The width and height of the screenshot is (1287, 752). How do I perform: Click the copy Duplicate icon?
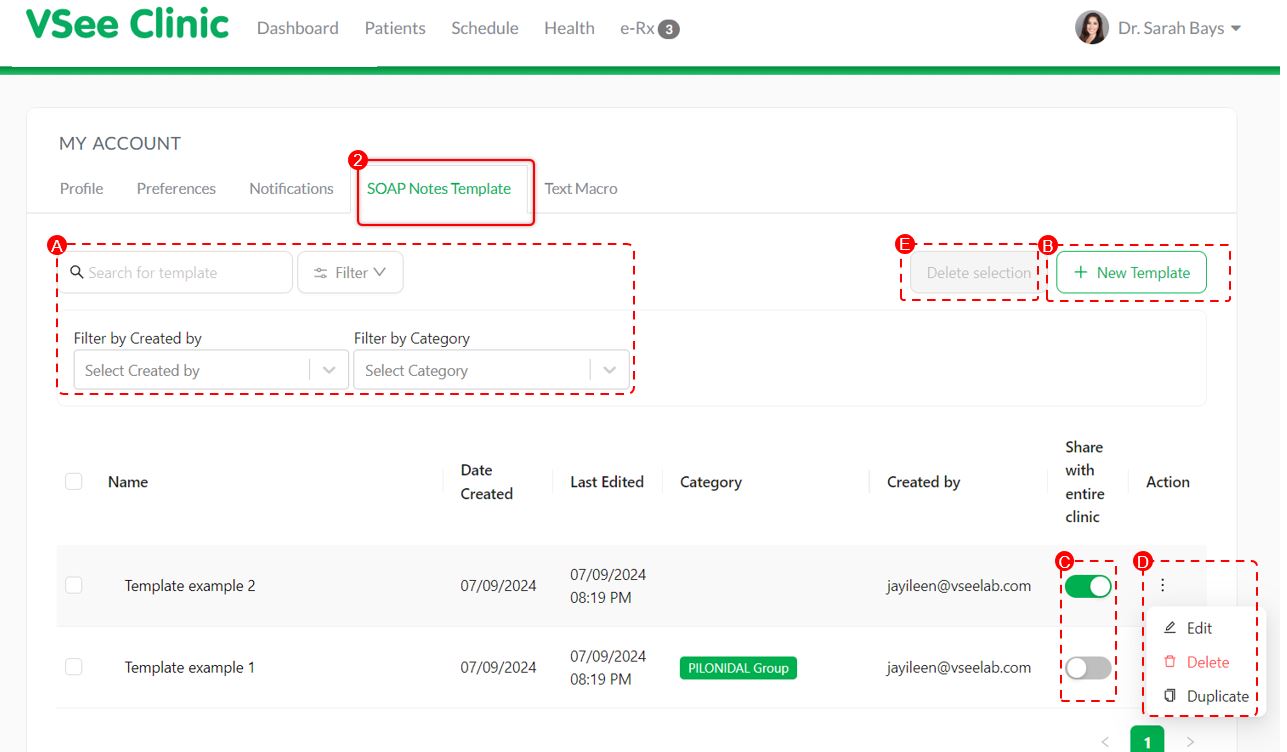[x=1170, y=695]
